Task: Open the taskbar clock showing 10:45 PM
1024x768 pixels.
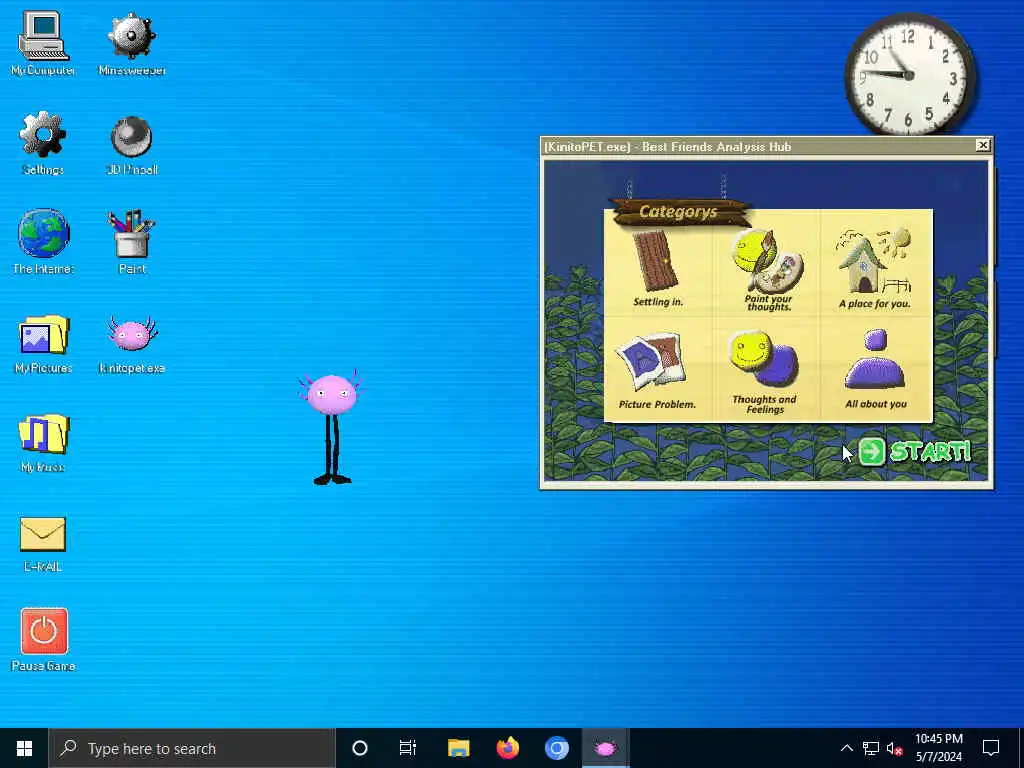Action: tap(938, 748)
